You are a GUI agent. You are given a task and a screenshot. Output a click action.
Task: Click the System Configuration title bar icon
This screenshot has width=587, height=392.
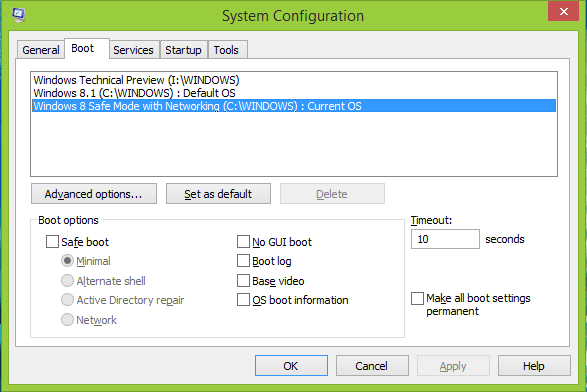(x=18, y=15)
